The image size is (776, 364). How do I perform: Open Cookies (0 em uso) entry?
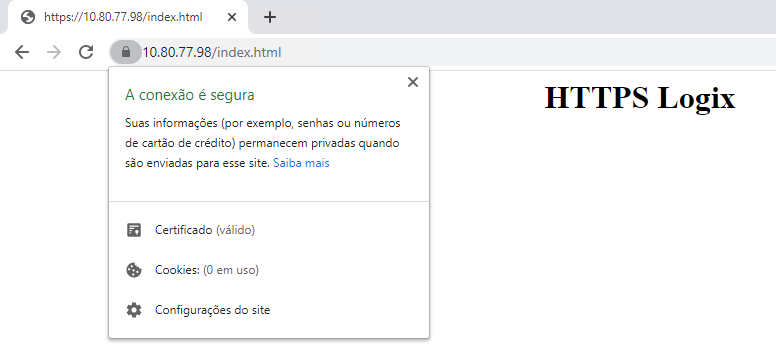coord(269,270)
